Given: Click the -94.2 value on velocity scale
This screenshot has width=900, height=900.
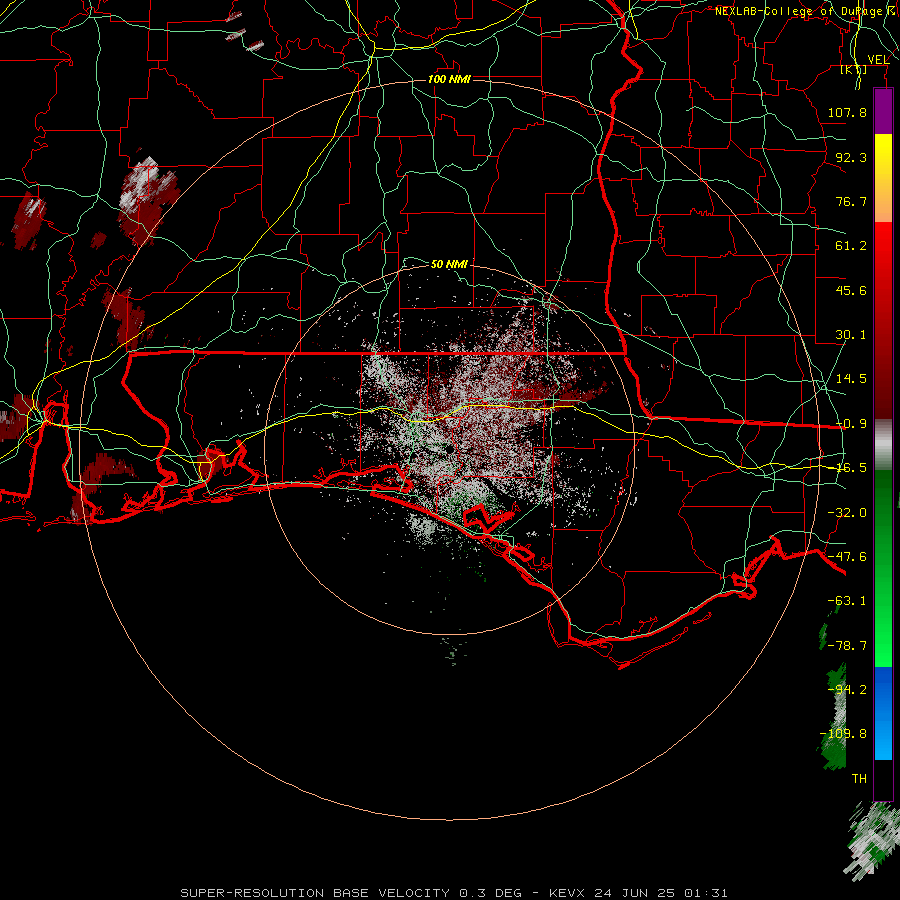Looking at the screenshot, I should (x=847, y=689).
